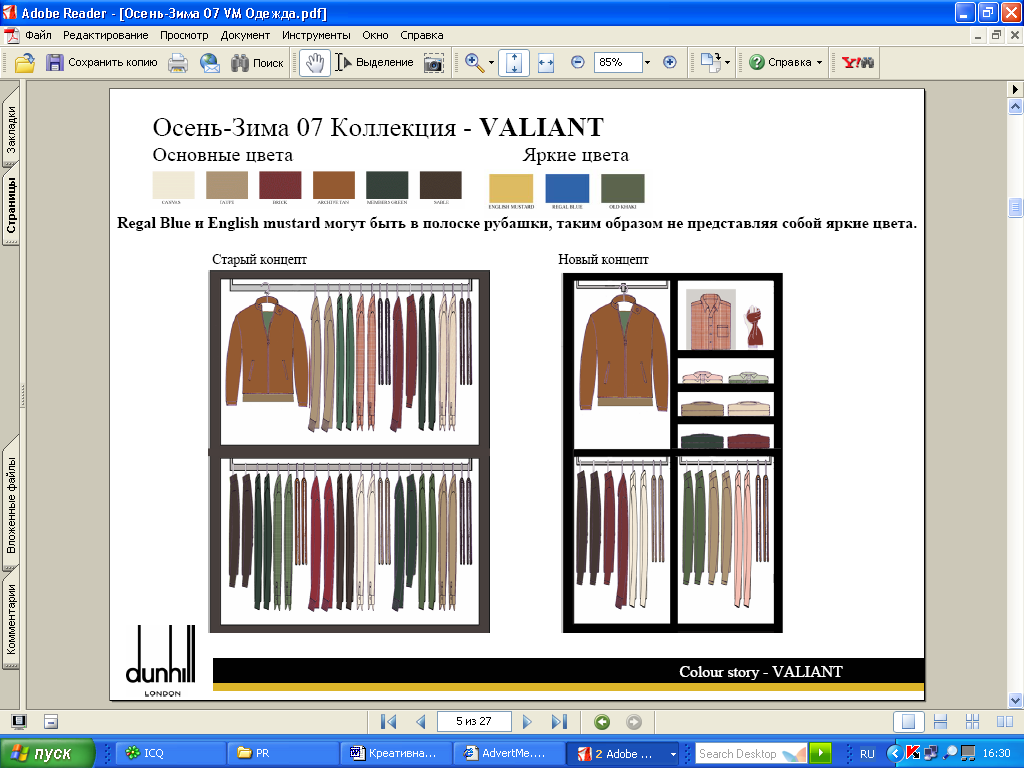Go back to the previous view
Image resolution: width=1024 pixels, height=768 pixels.
602,722
